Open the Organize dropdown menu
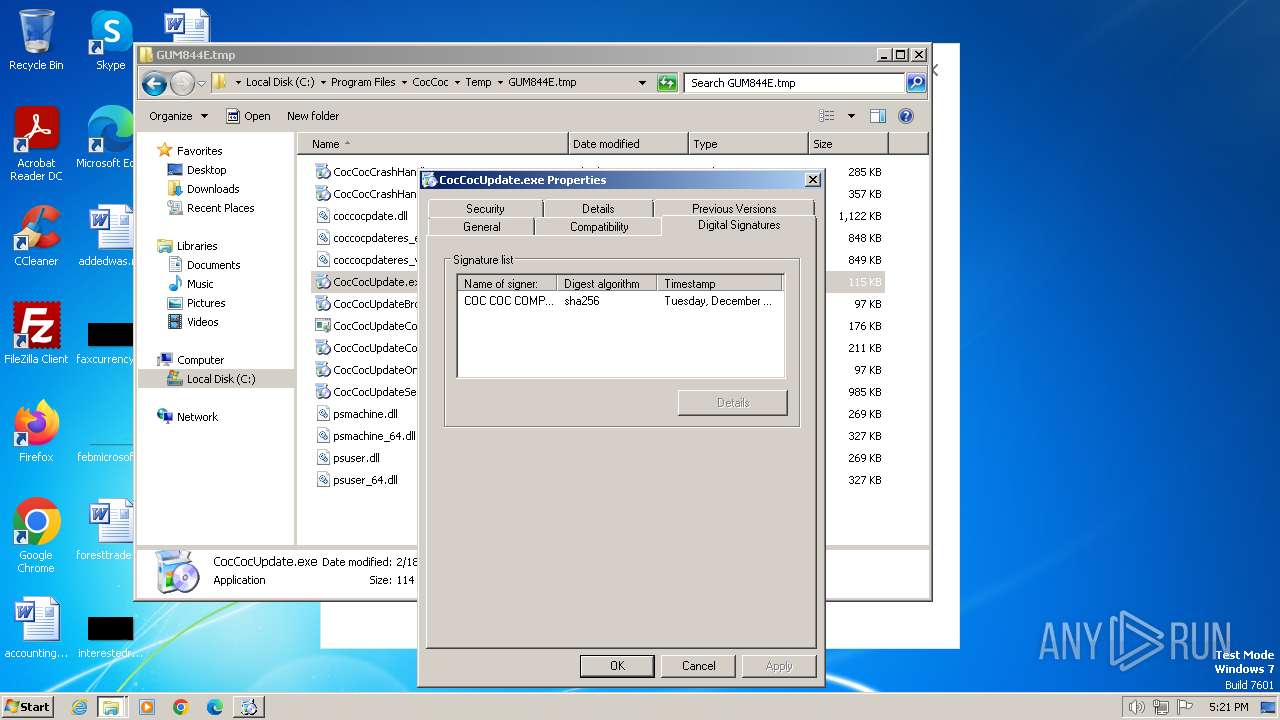The image size is (1280, 720). point(179,116)
